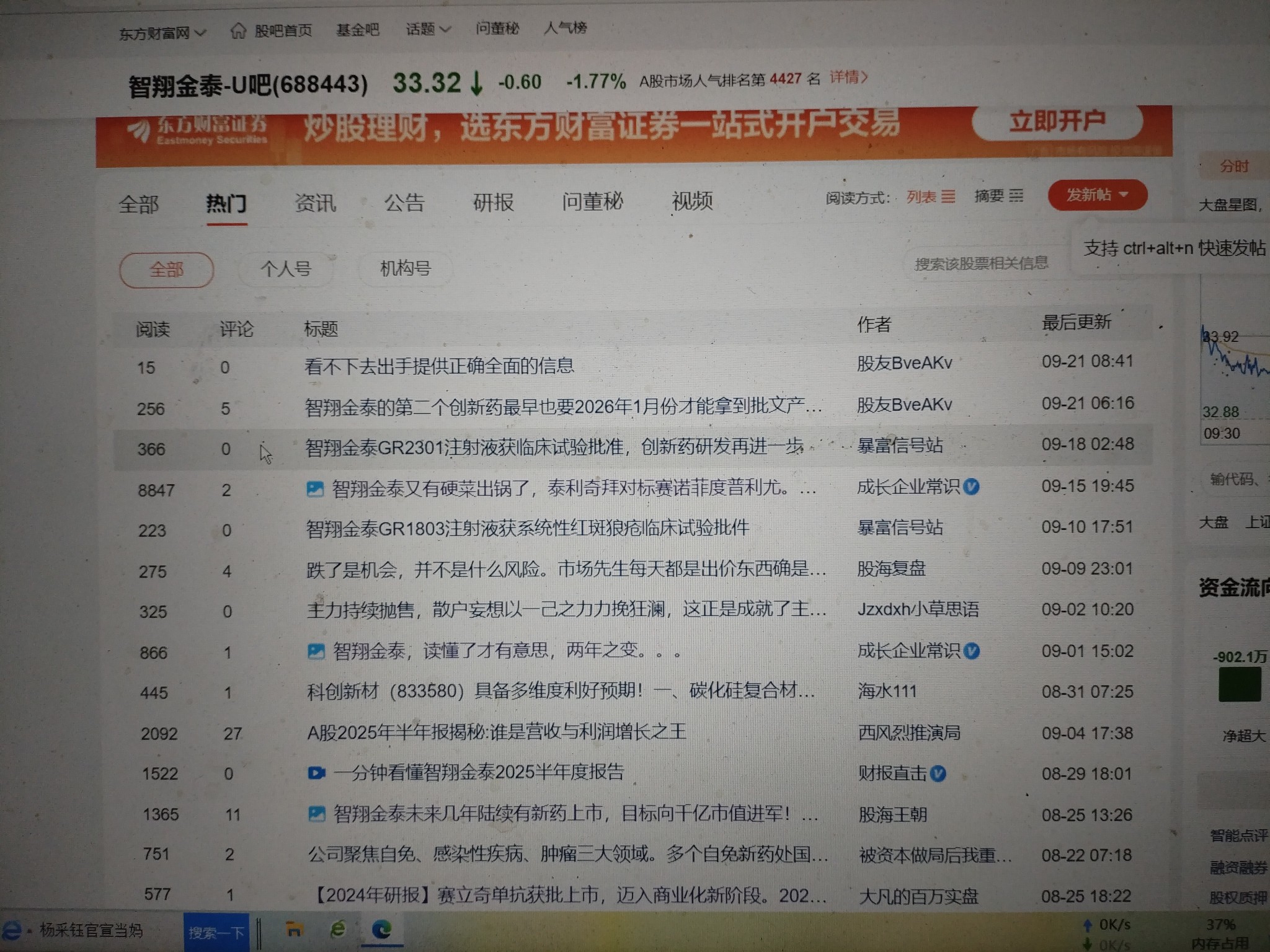Viewport: 1270px width, 952px height.
Task: Click image icon beside 读懂了才有意思 post
Action: tap(316, 651)
